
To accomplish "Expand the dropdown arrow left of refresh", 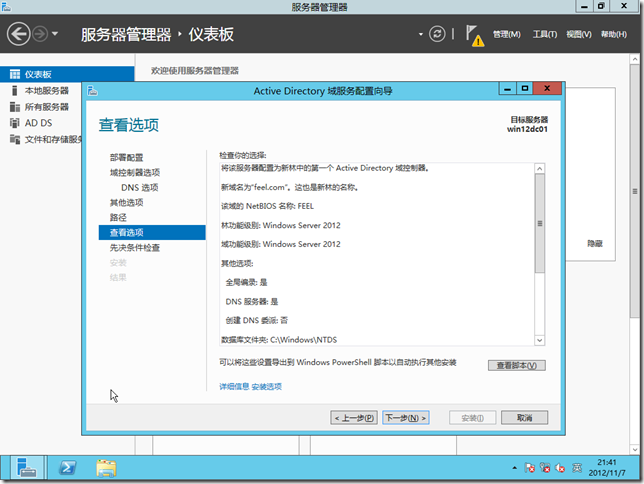I will tap(421, 34).
